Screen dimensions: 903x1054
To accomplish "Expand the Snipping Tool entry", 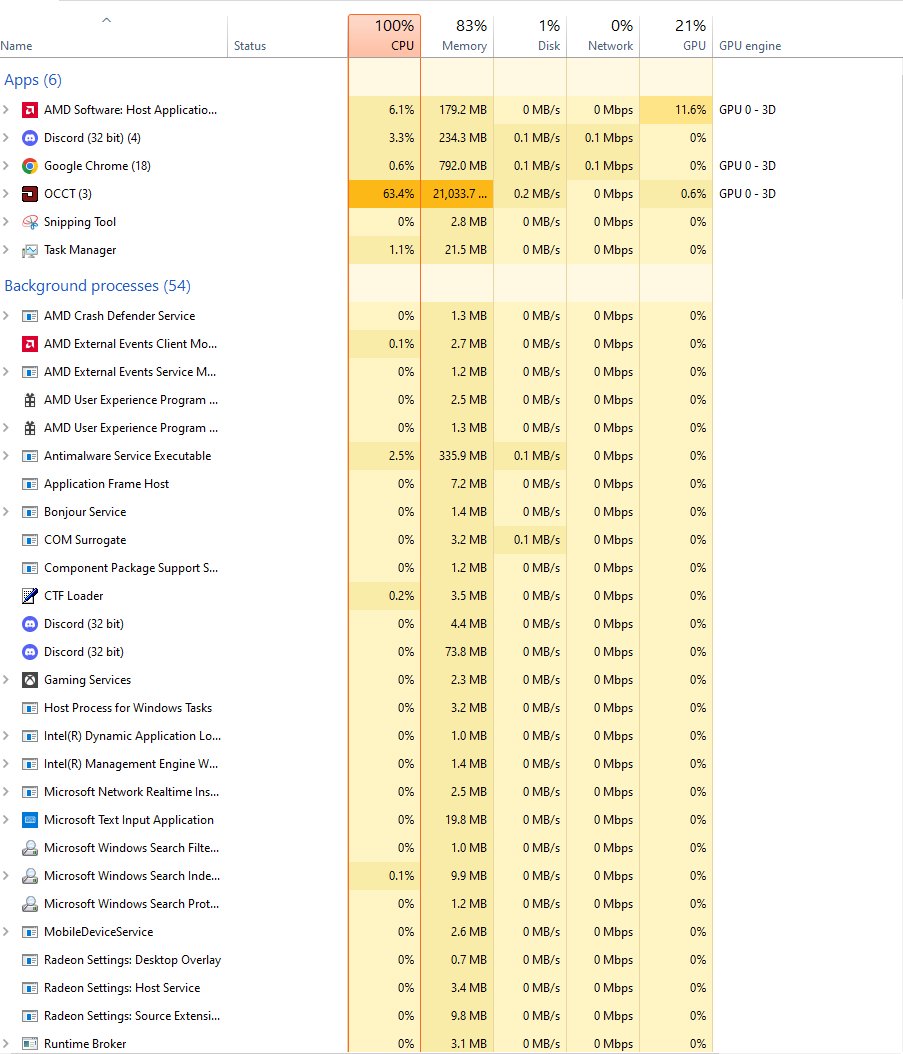I will (x=6, y=222).
